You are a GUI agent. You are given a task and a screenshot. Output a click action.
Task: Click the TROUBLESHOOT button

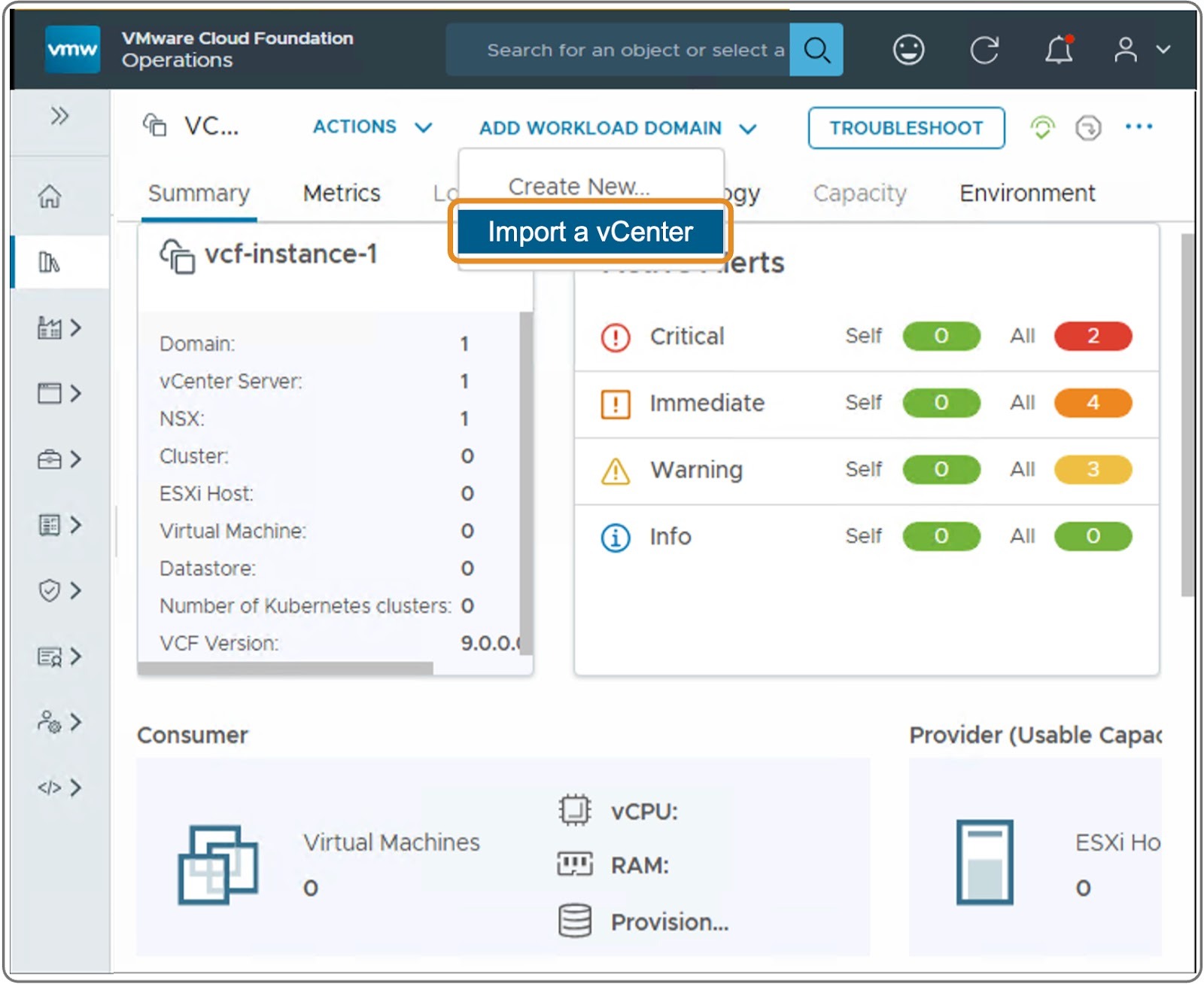906,128
